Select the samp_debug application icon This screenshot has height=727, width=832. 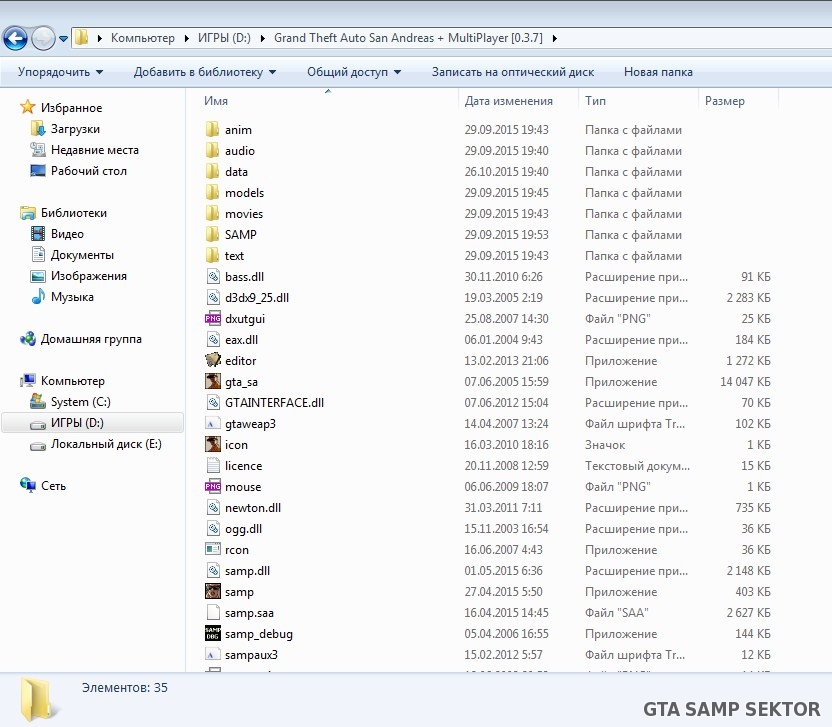click(x=213, y=634)
